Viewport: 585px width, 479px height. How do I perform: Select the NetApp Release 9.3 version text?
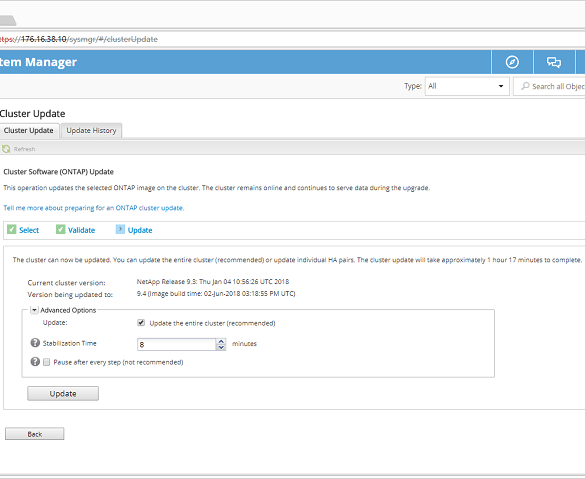(x=213, y=282)
